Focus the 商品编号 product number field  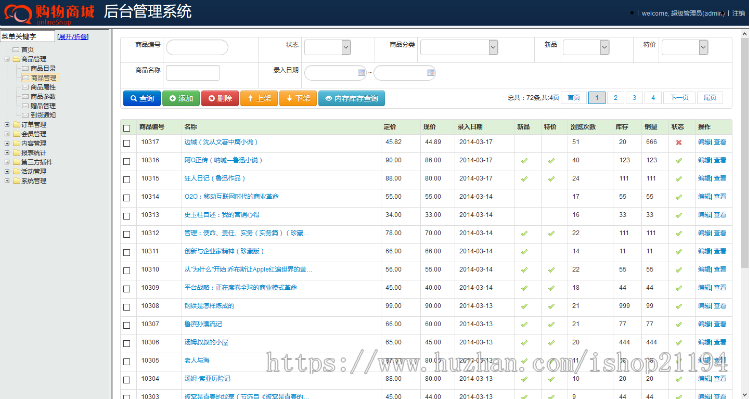click(197, 47)
